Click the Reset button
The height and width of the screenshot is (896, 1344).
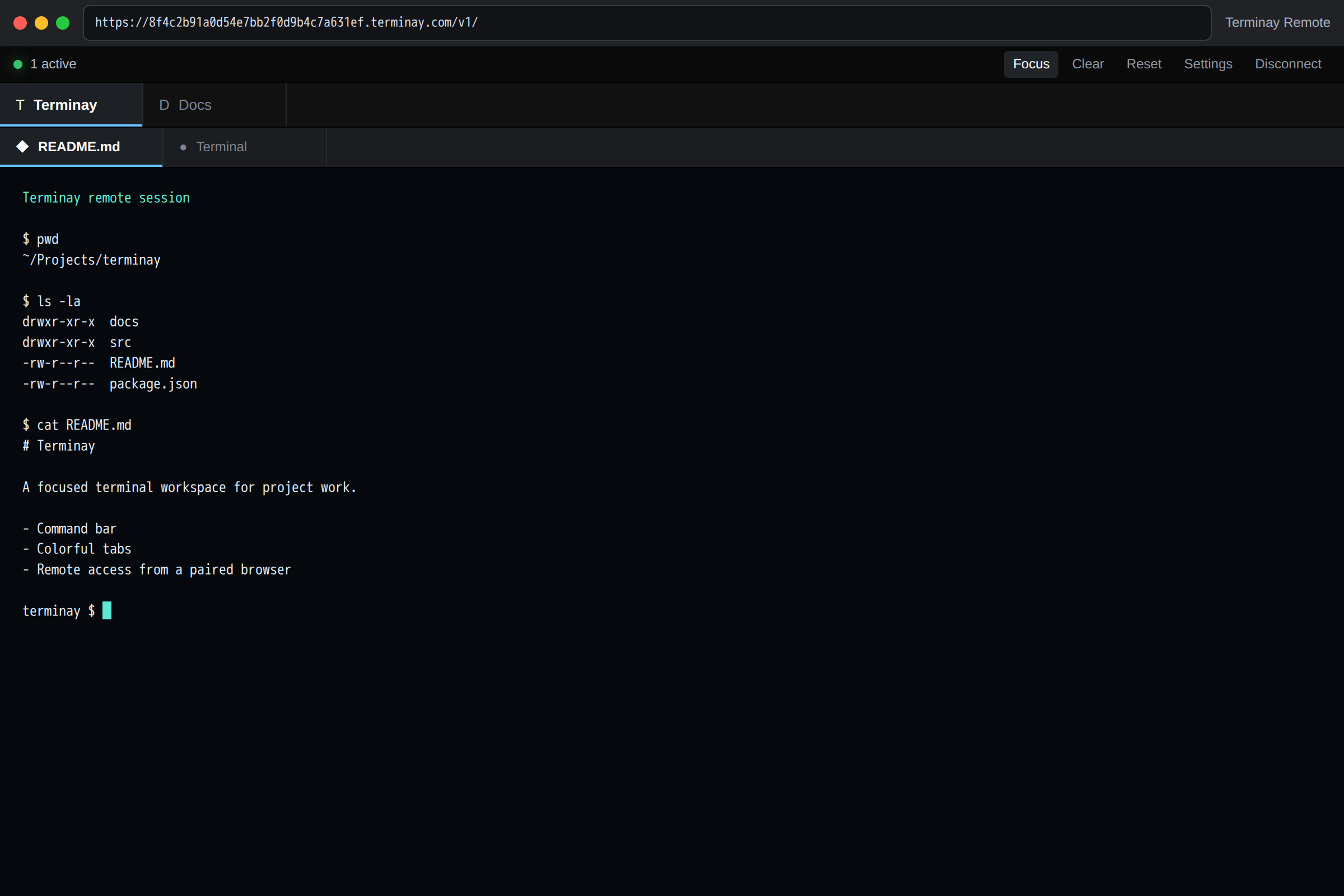[1144, 64]
